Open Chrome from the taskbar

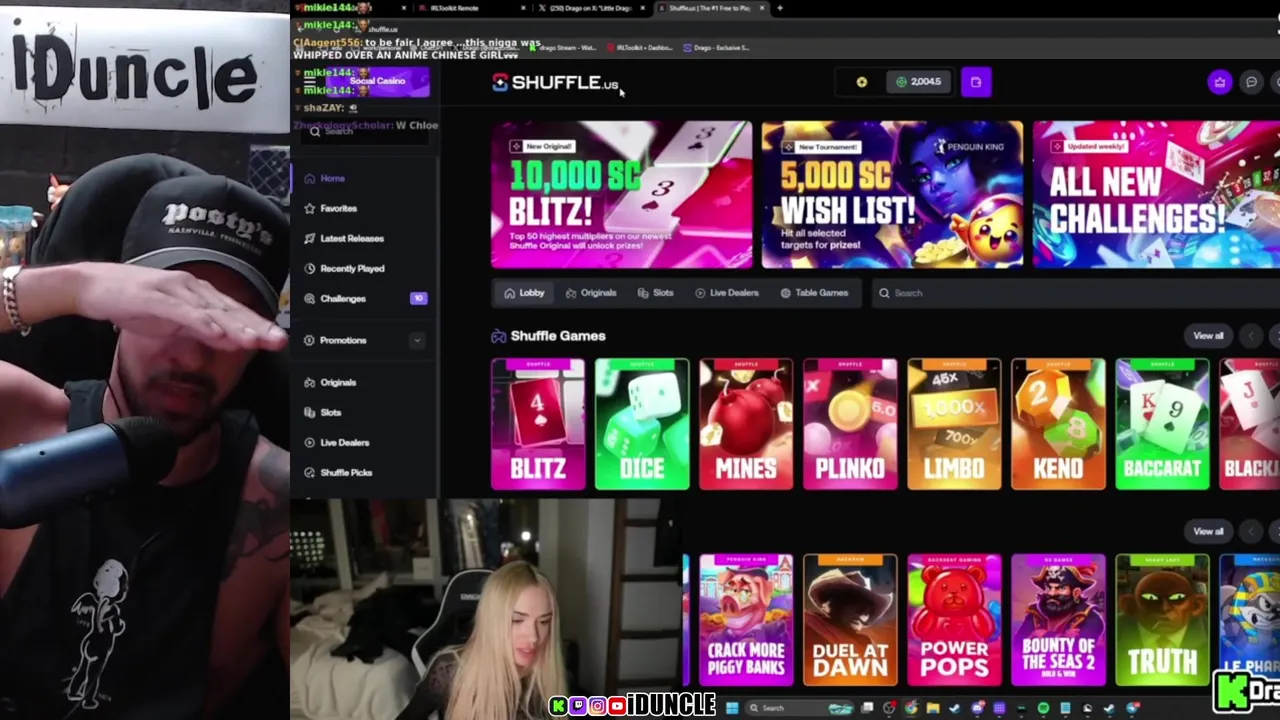pyautogui.click(x=911, y=708)
